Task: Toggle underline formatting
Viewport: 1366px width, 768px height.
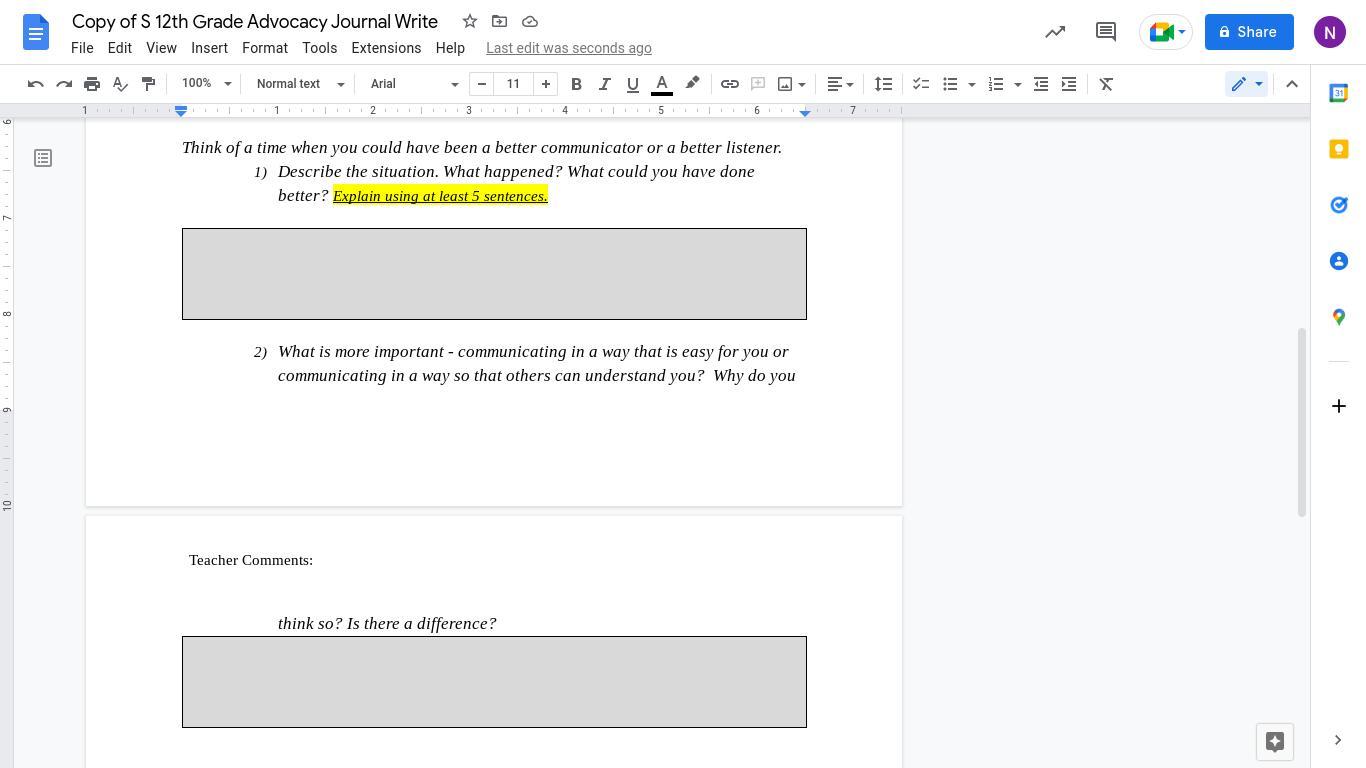Action: pyautogui.click(x=632, y=84)
